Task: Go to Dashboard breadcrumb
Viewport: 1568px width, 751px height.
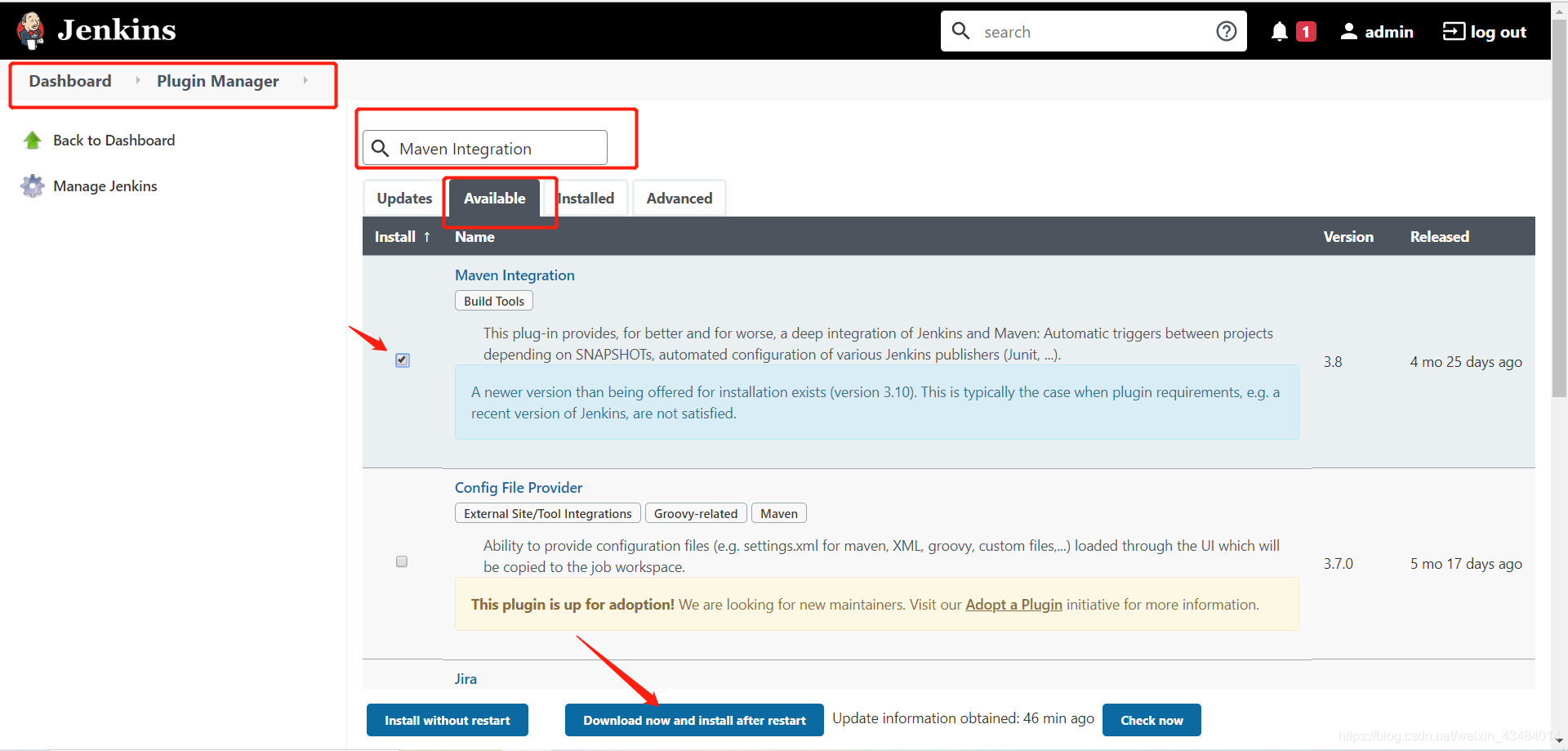Action: (70, 81)
